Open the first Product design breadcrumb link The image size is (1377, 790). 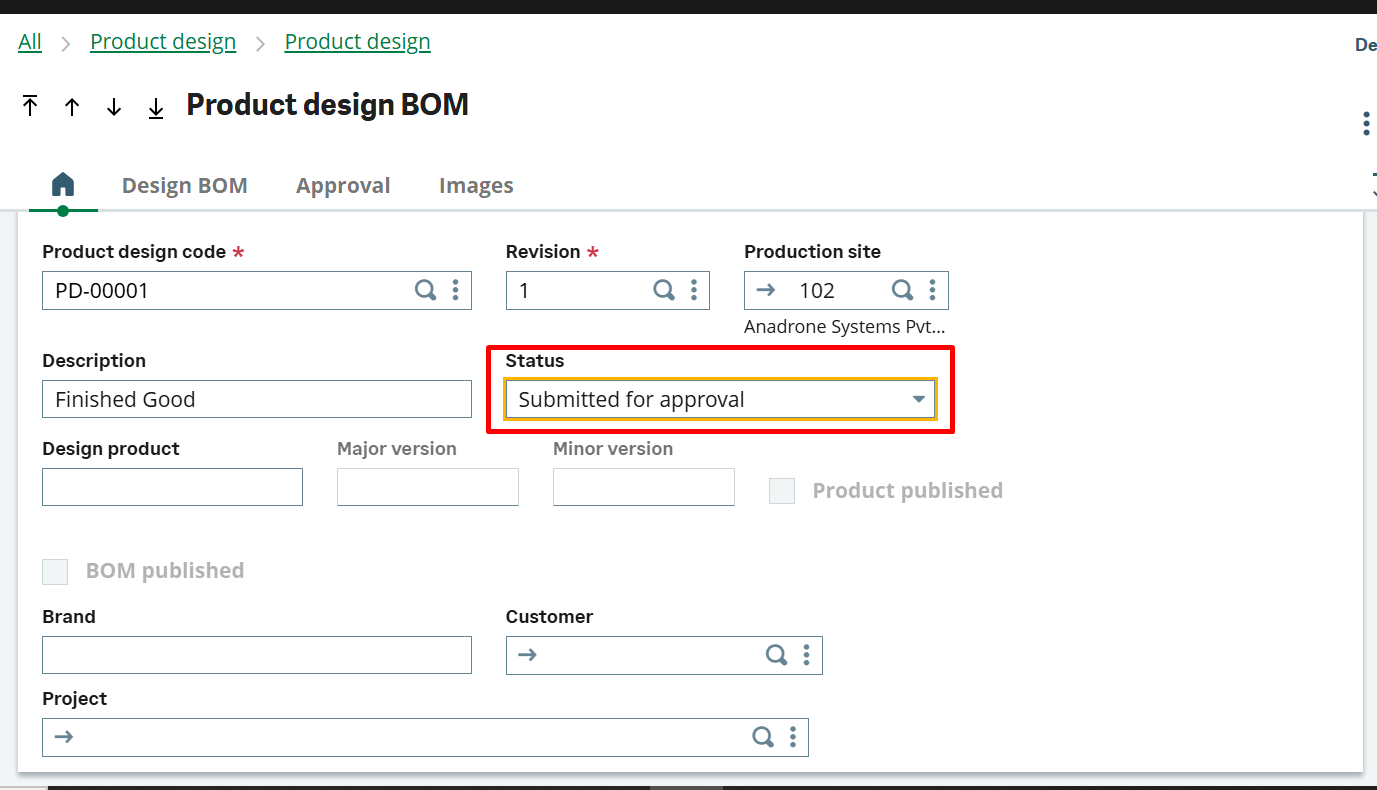coord(163,42)
